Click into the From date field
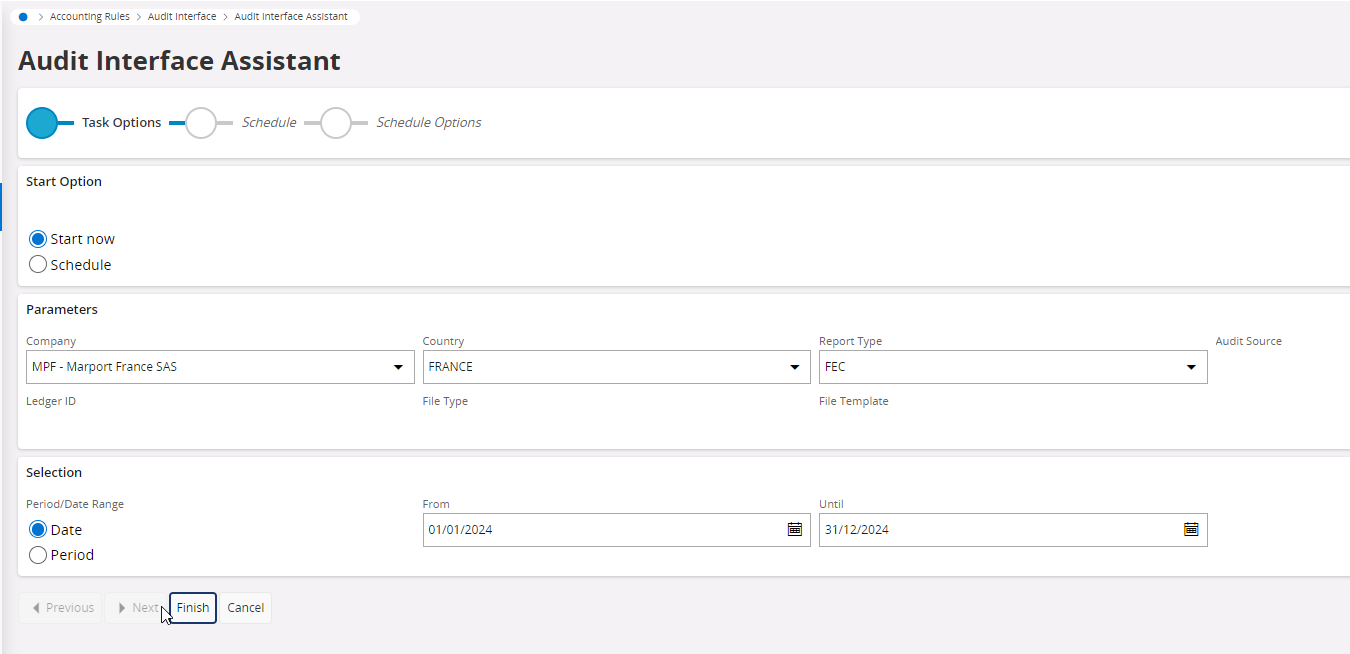Viewport: 1350px width, 654px height. 600,530
